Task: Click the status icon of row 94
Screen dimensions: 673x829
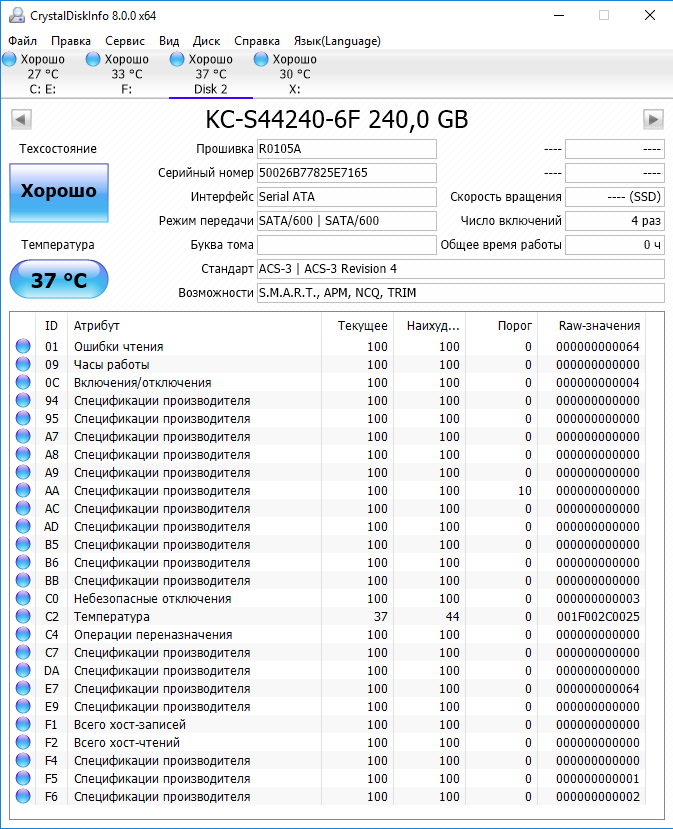Action: [x=23, y=400]
